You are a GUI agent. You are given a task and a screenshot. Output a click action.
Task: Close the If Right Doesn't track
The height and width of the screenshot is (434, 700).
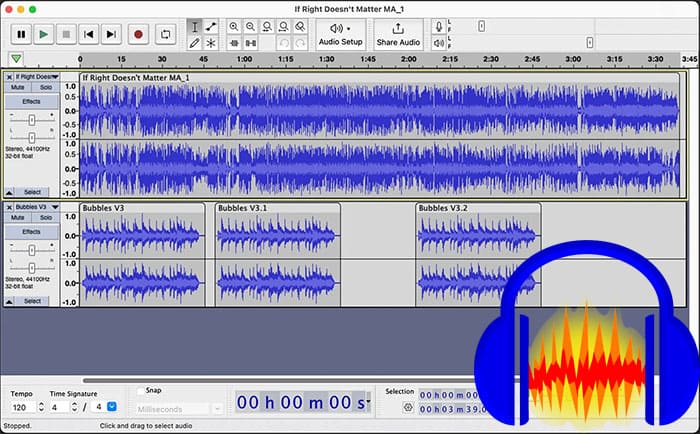tap(9, 77)
